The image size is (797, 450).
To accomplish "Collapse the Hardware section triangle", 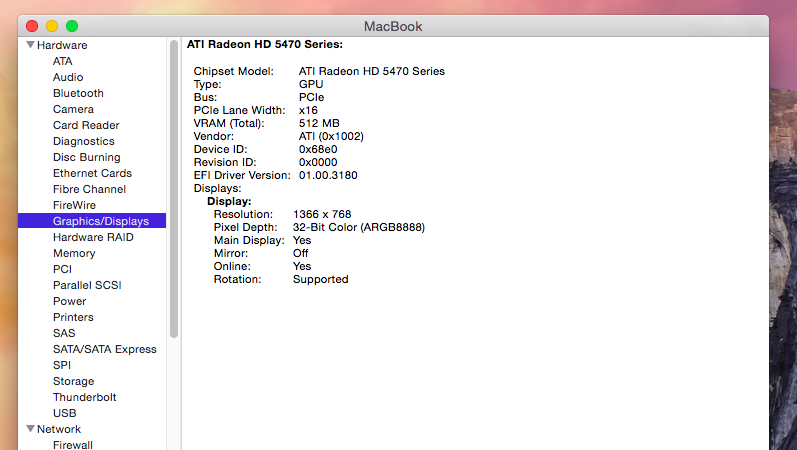I will pos(30,45).
